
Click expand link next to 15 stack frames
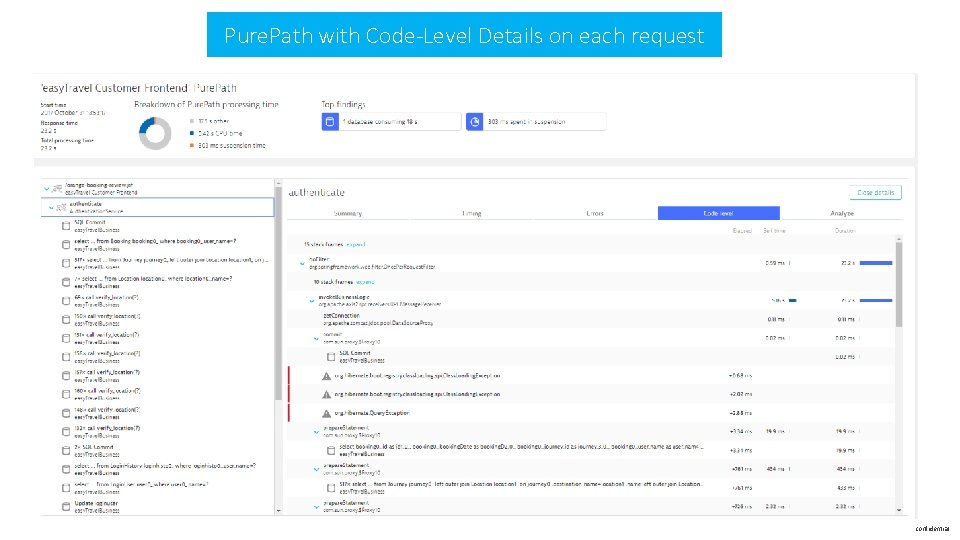pos(356,244)
